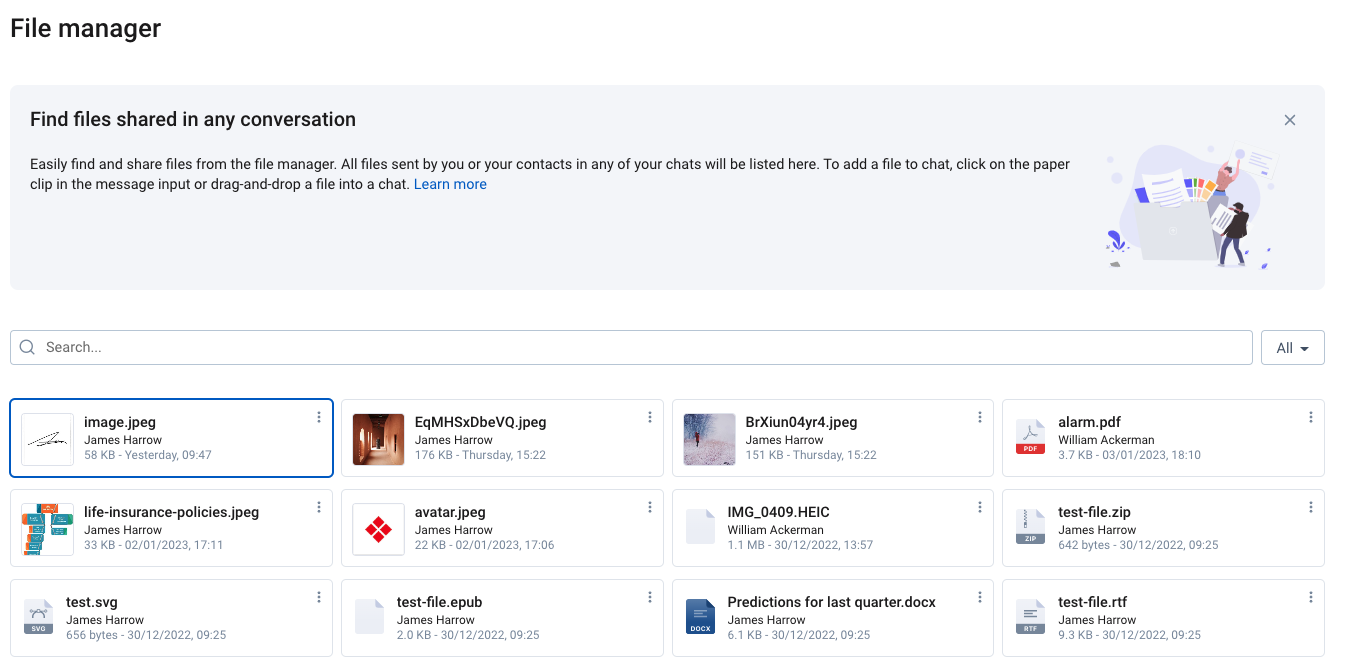1352x666 pixels.
Task: Click the blank file icon of IMG_0409.HEIC
Action: point(700,527)
